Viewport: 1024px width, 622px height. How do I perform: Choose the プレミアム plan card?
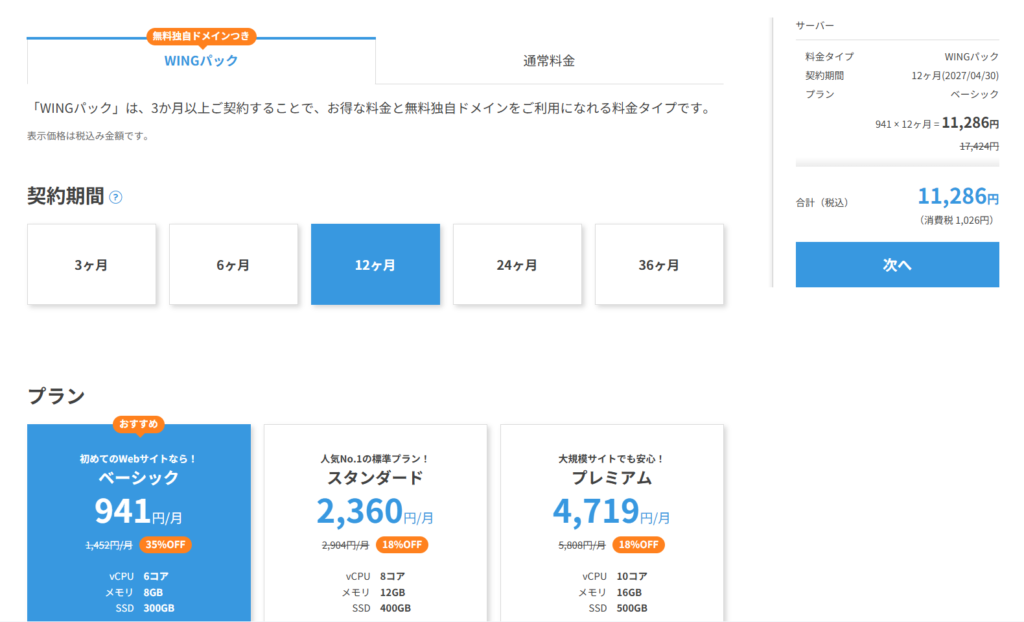[x=612, y=523]
